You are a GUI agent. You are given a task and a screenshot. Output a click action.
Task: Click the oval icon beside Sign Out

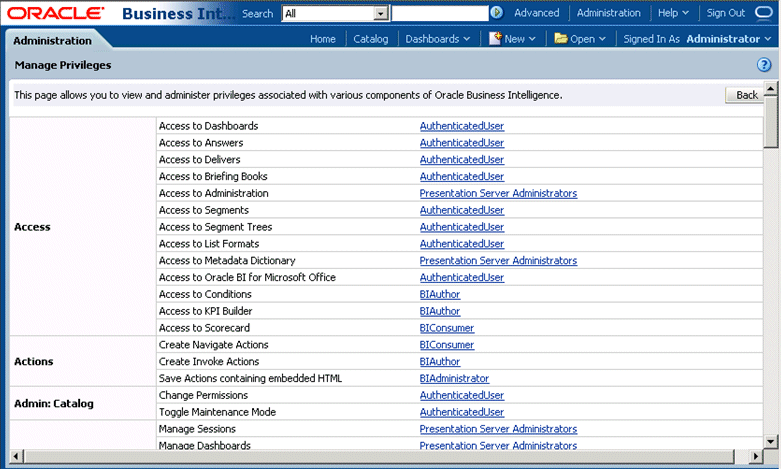point(763,12)
